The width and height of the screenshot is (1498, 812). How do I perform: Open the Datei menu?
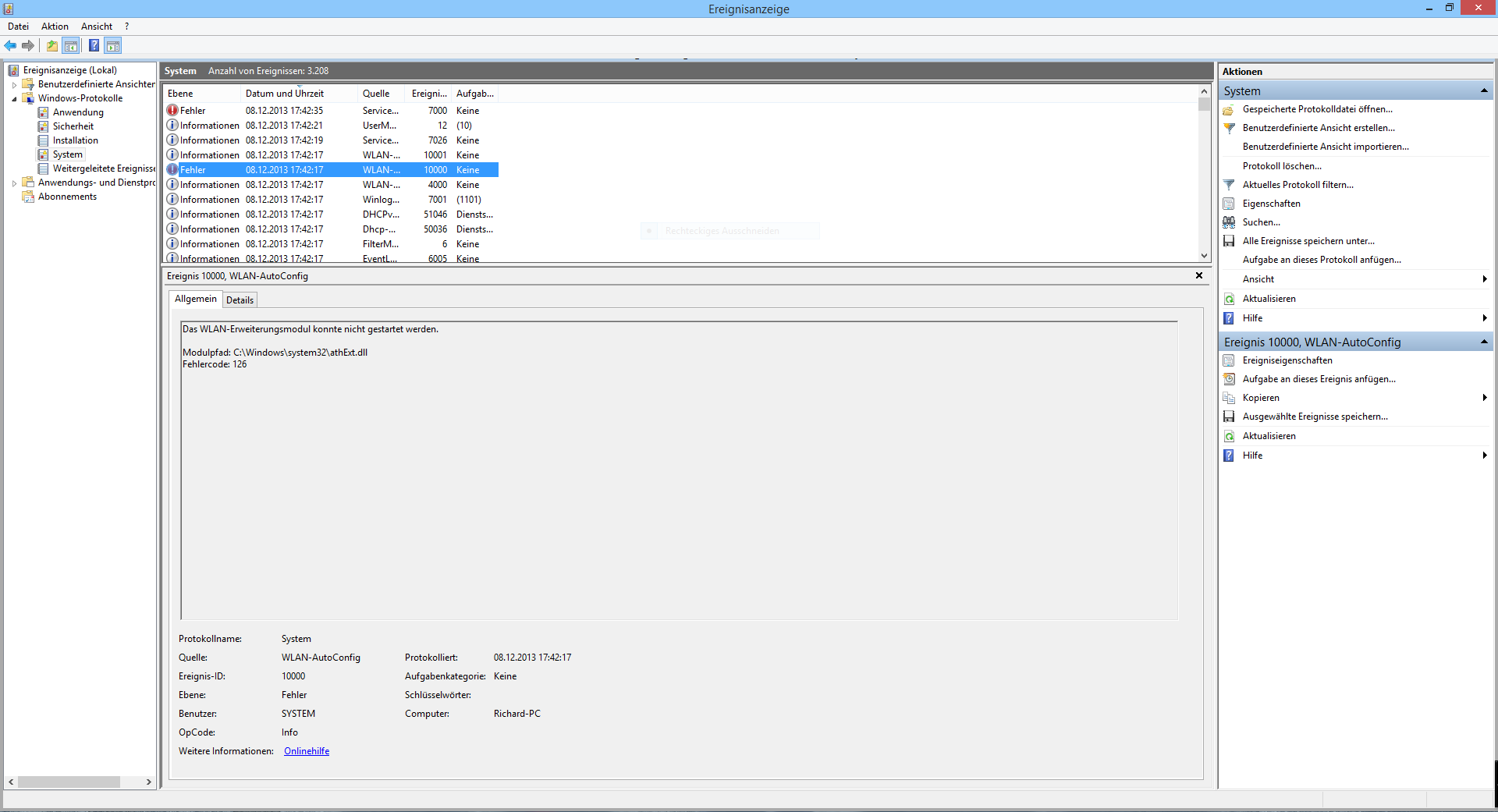tap(18, 27)
